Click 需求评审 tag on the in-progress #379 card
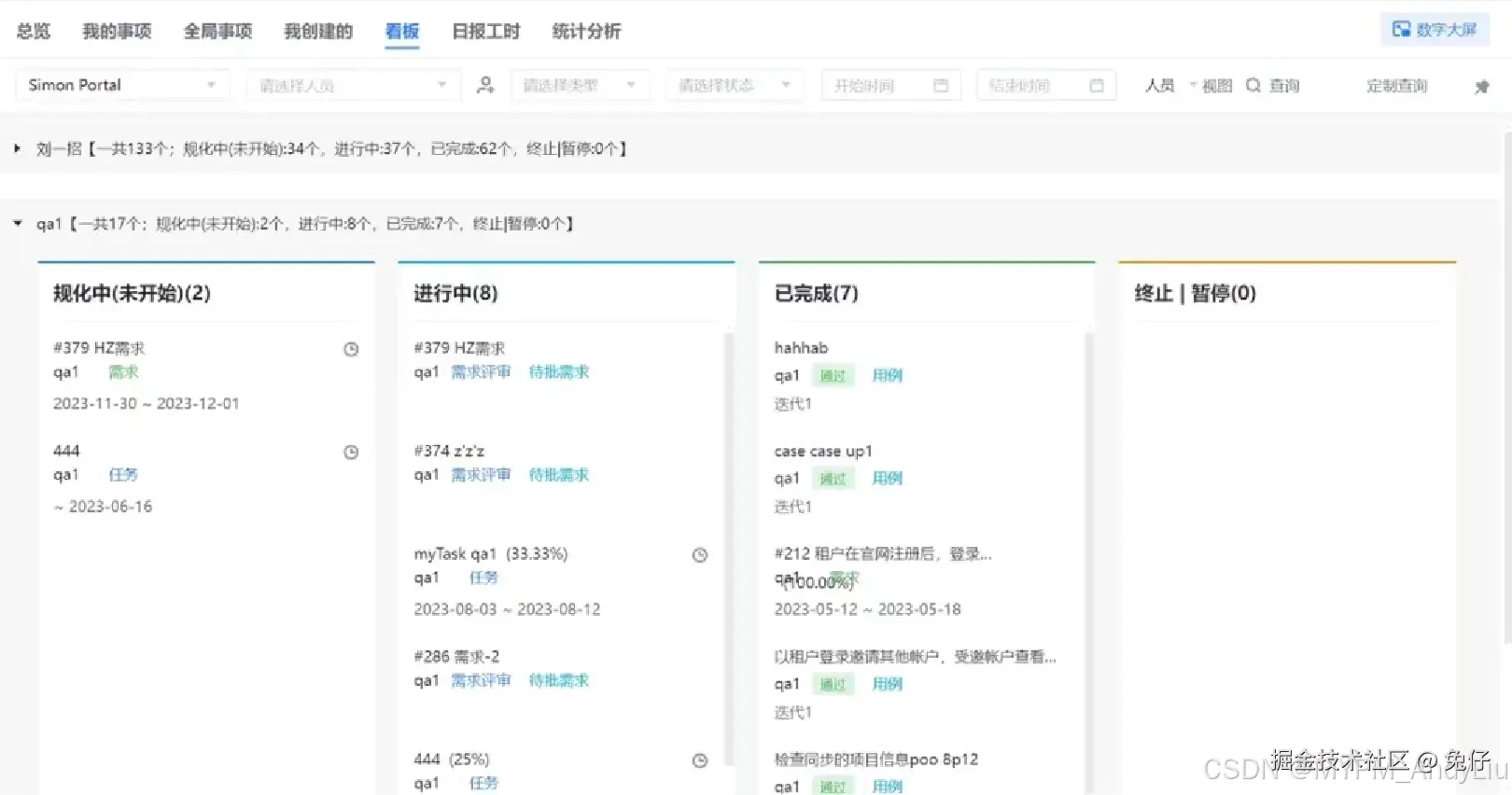This screenshot has width=1512, height=795. click(x=481, y=372)
